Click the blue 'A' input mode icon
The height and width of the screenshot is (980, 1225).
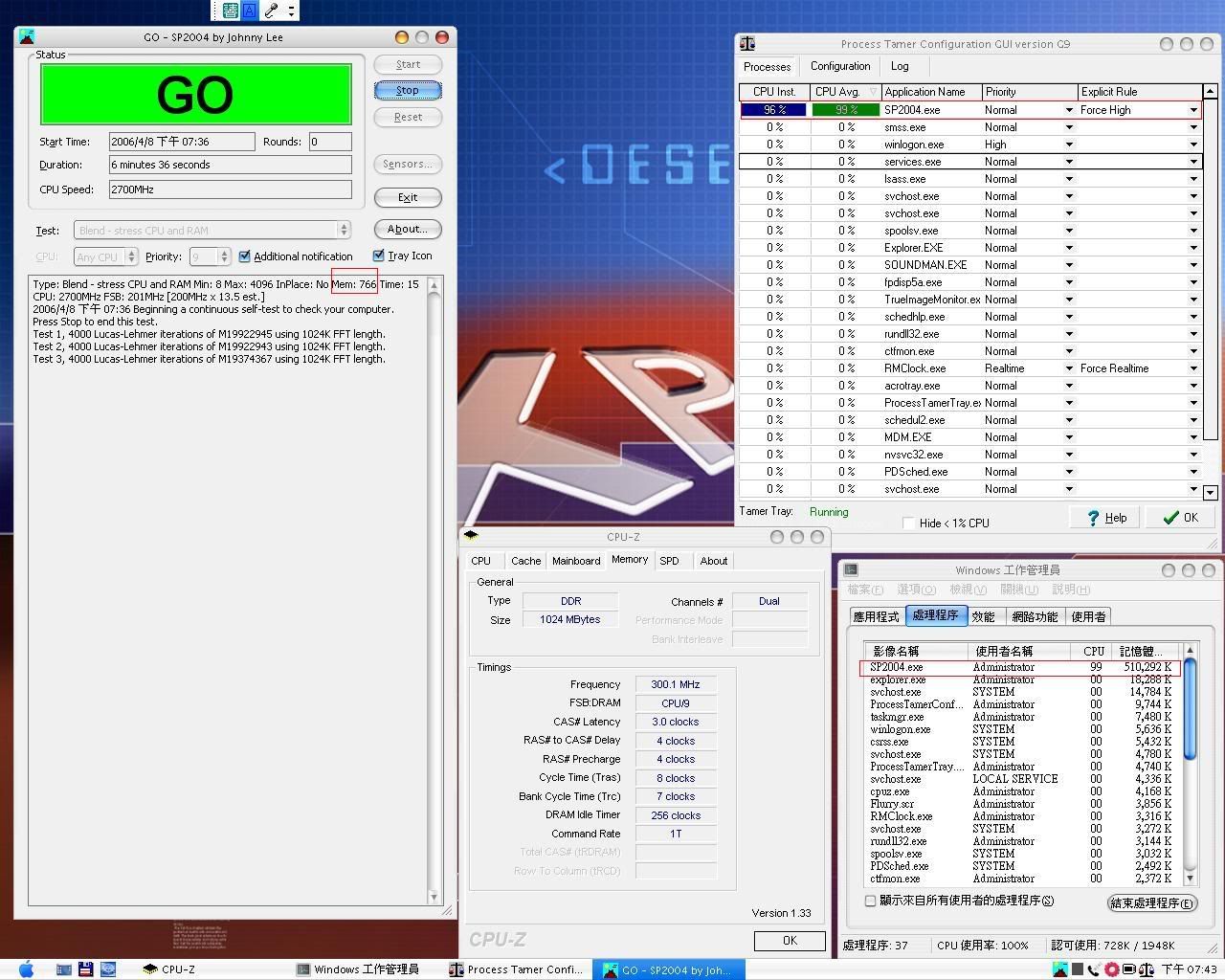pos(251,11)
